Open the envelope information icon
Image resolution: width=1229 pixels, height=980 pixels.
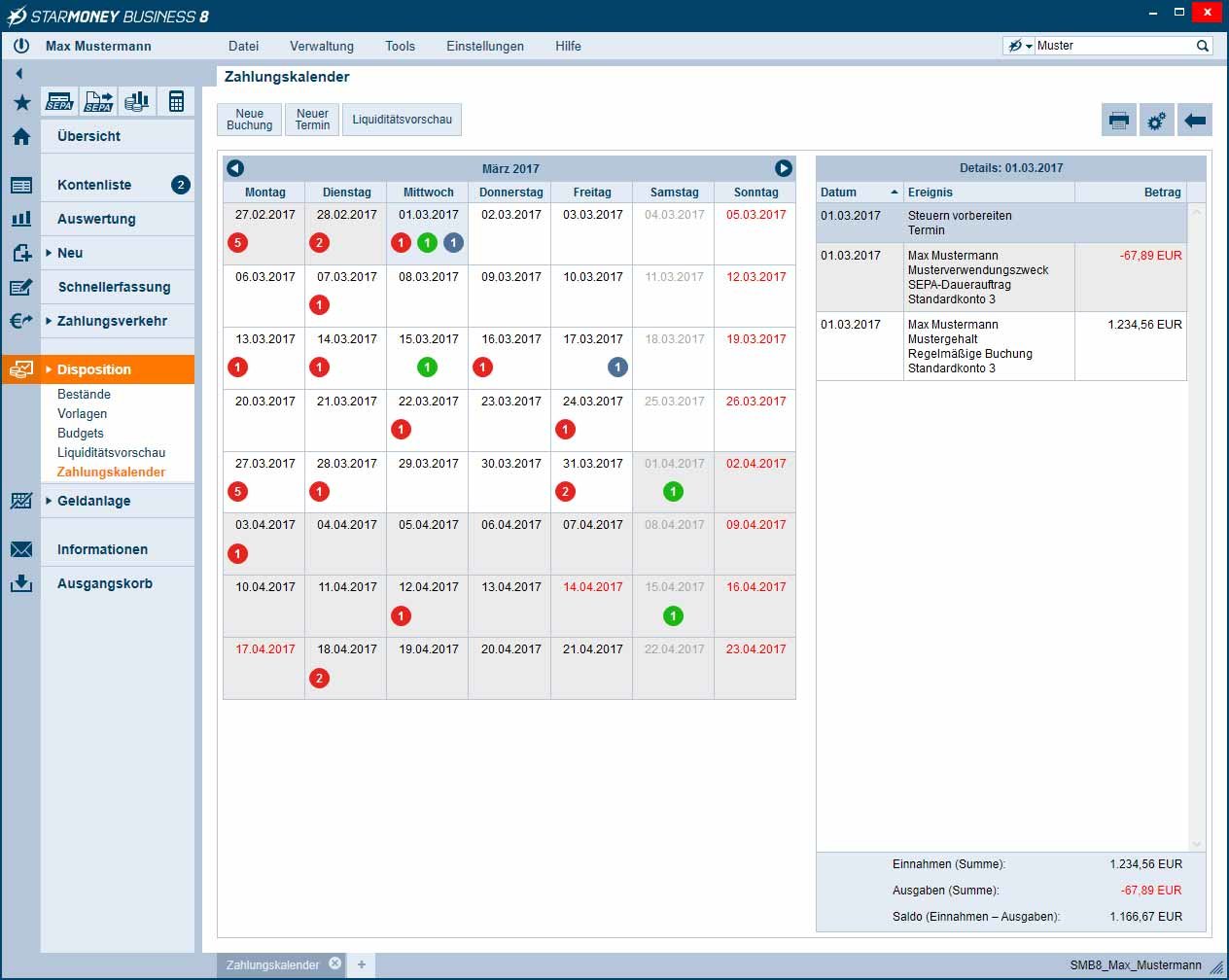21,549
